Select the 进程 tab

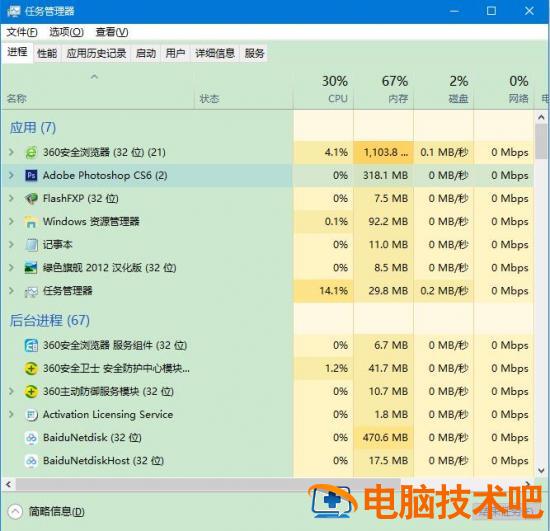17,53
